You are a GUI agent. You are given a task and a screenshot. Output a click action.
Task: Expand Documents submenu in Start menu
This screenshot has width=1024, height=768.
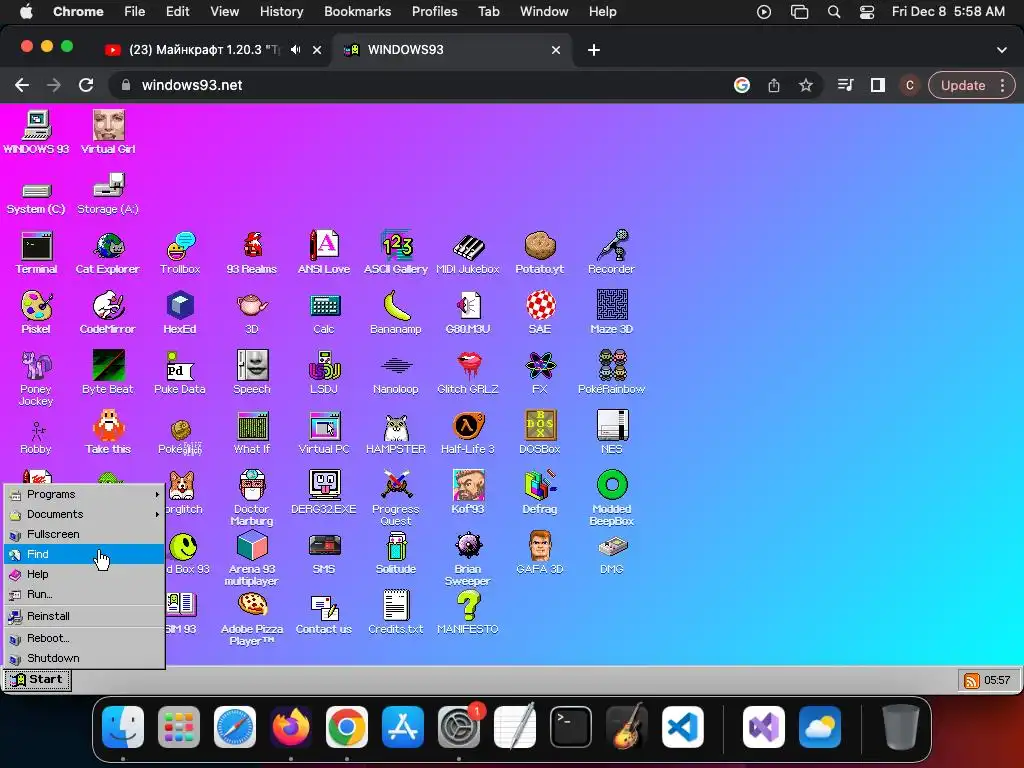(84, 515)
